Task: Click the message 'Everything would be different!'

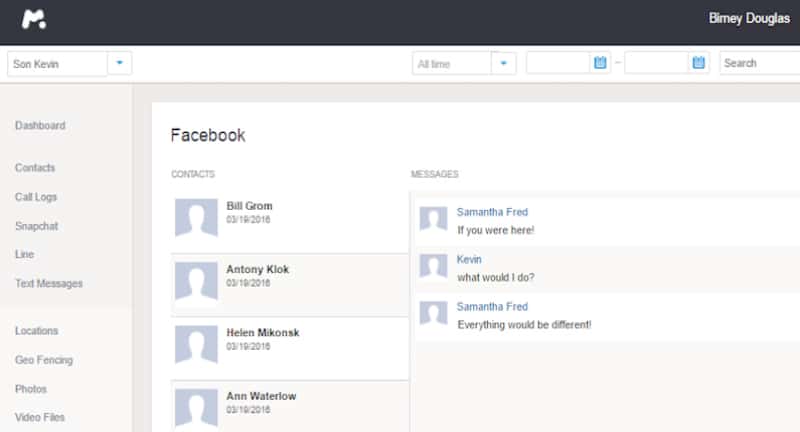Action: pos(524,325)
